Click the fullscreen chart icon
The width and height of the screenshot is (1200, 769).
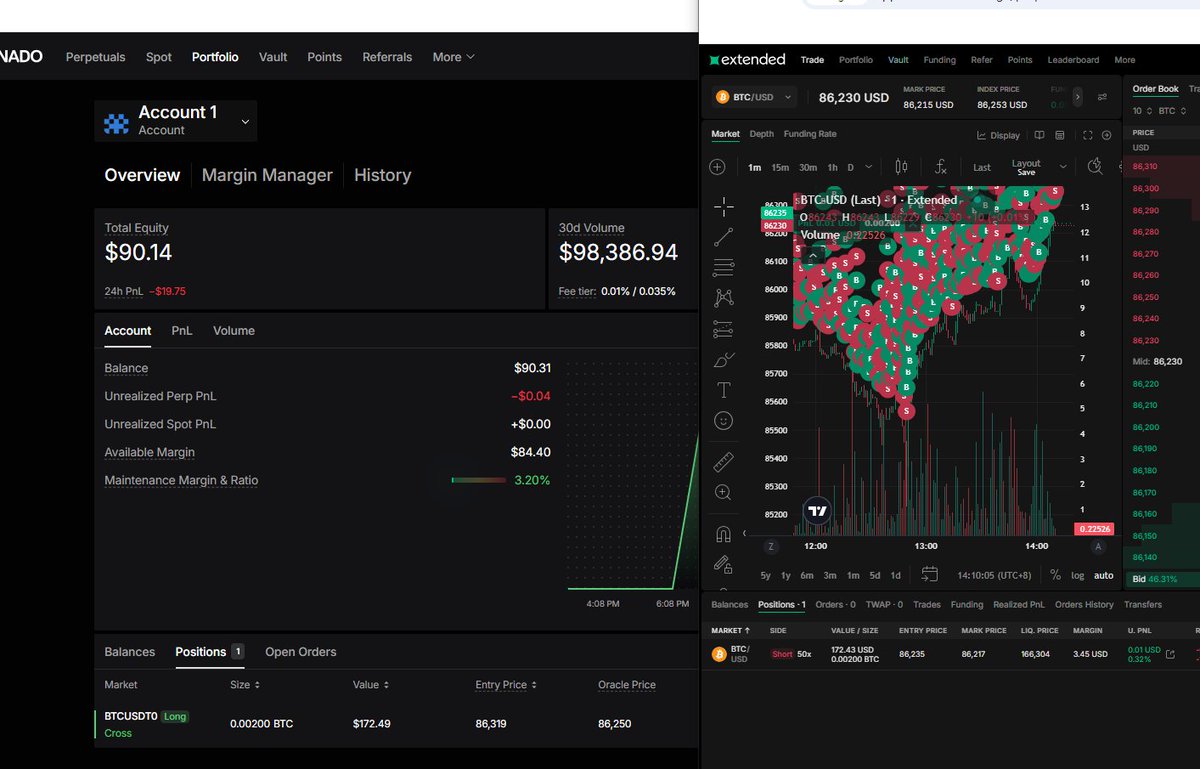coord(1088,135)
